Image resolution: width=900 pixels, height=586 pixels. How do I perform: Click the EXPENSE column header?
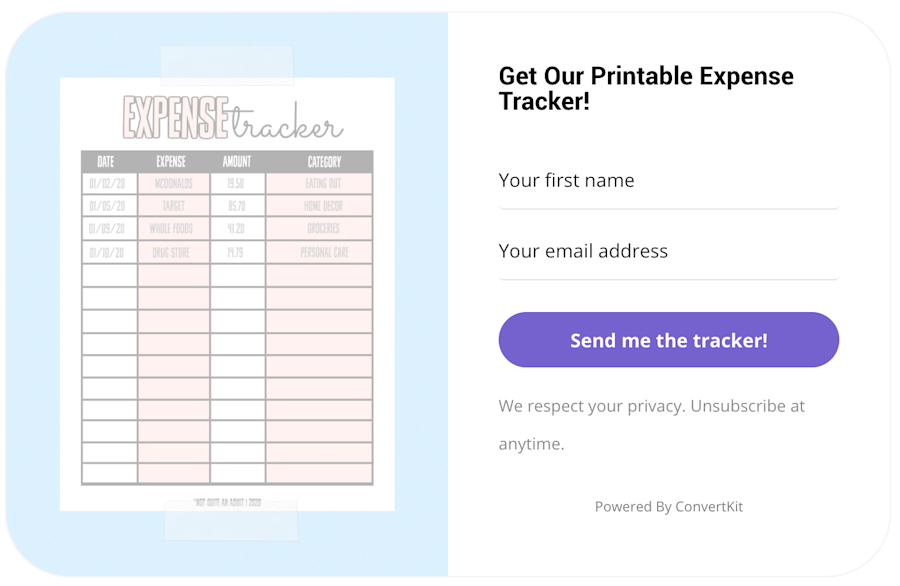(171, 161)
